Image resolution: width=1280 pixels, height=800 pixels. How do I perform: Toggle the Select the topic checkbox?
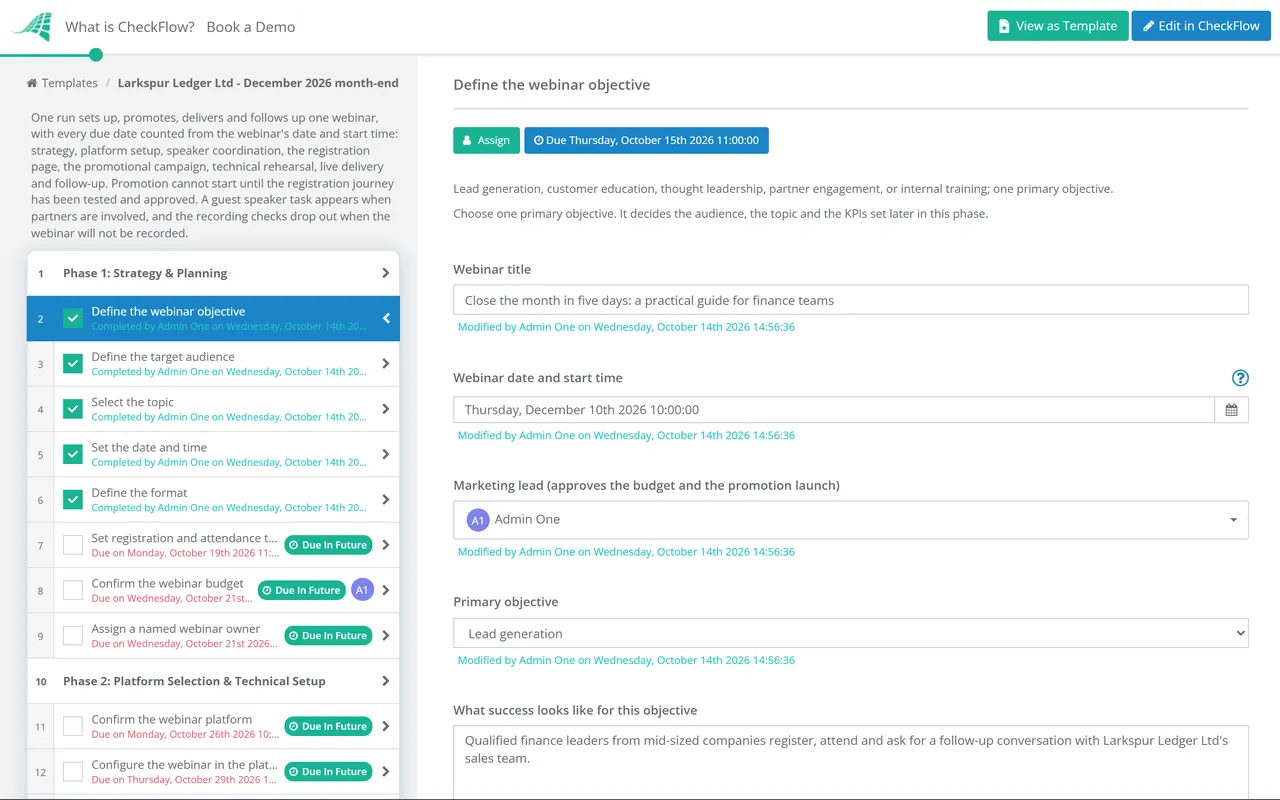point(73,409)
